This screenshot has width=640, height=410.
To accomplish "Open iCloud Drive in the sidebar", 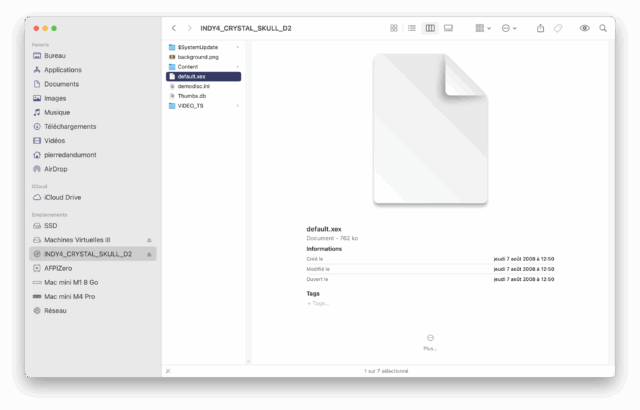I will (93, 197).
